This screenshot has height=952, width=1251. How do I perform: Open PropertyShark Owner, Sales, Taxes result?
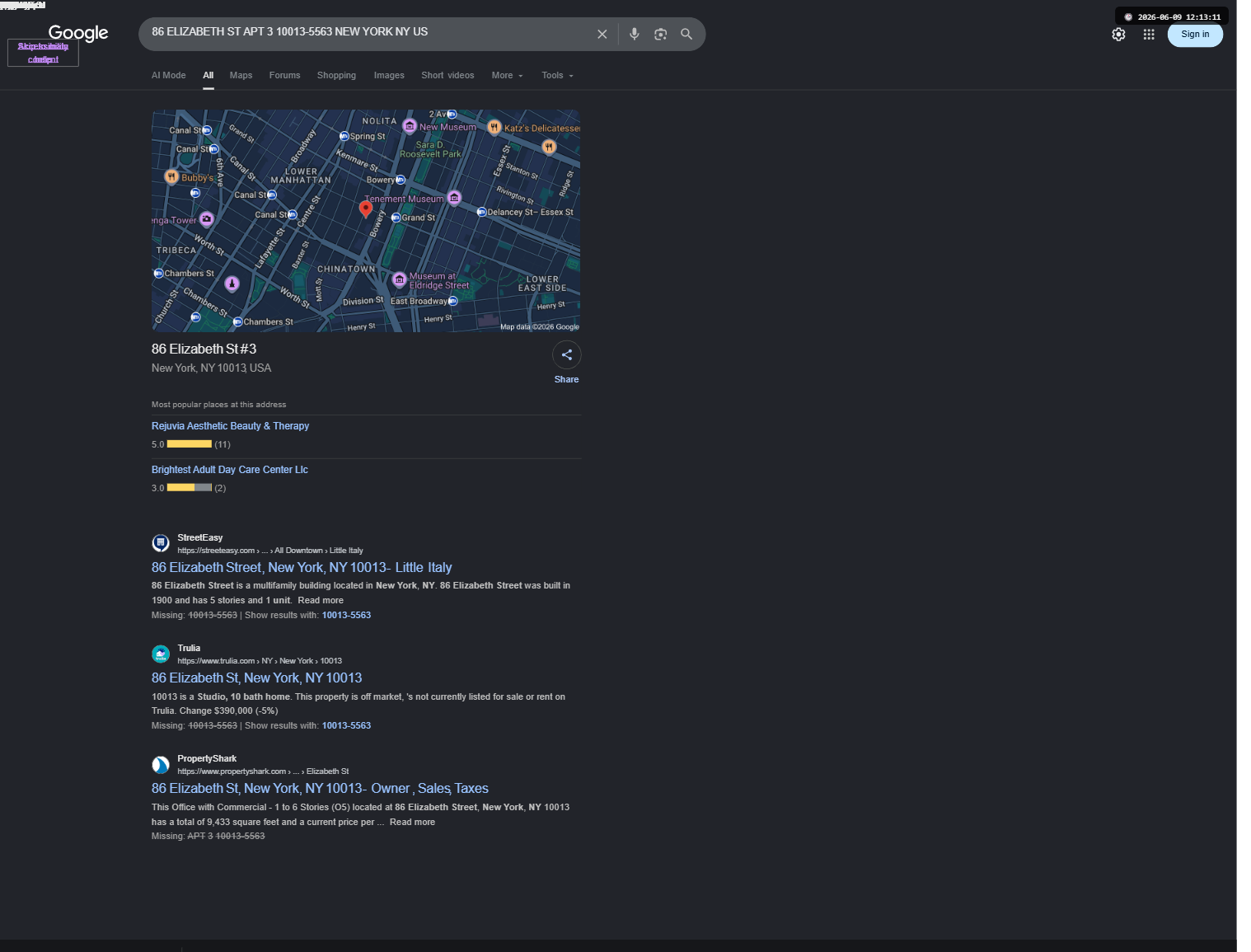coord(320,788)
